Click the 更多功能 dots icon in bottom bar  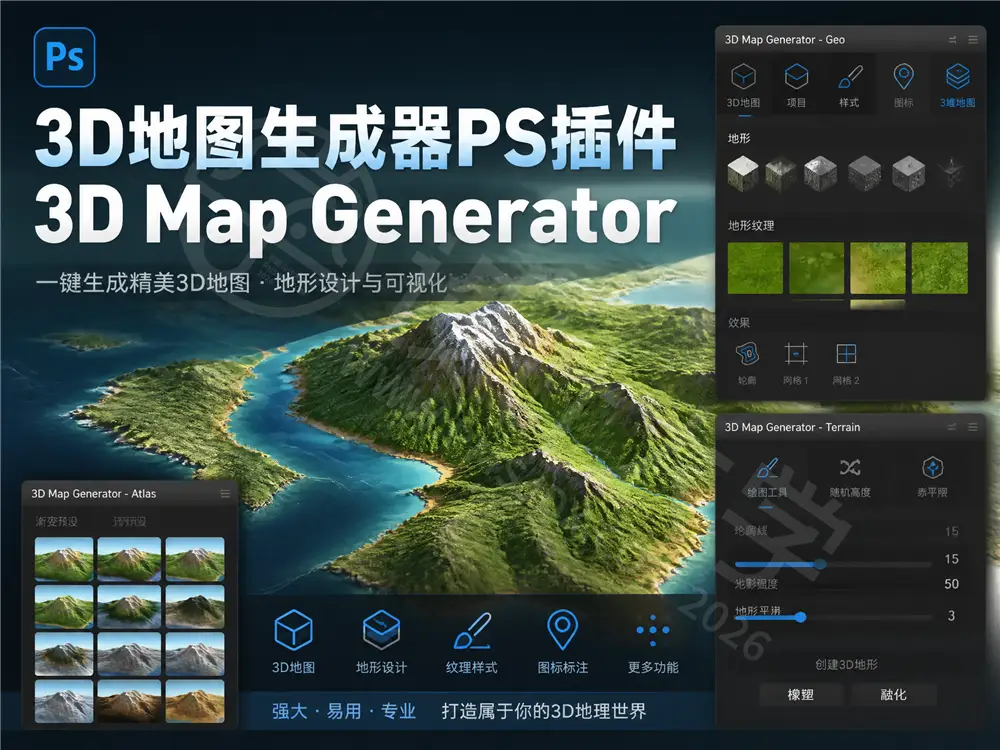652,630
